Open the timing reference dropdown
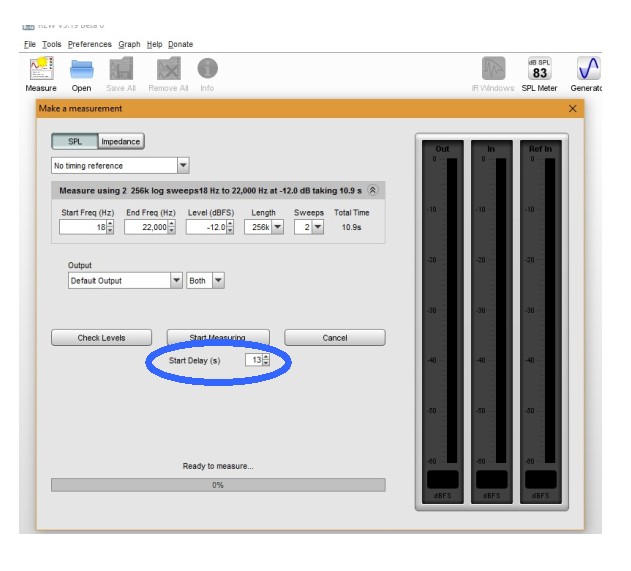631x571 pixels. coord(183,166)
